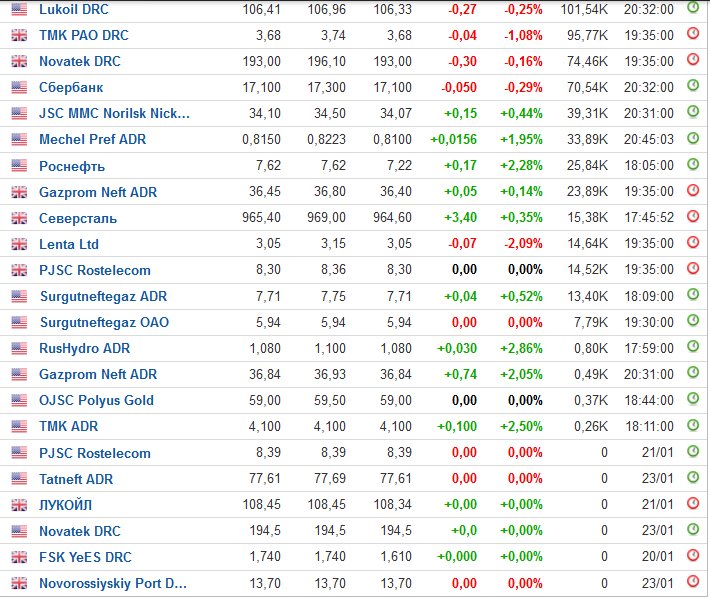This screenshot has width=710, height=598.
Task: Open the Северсталь stock link
Action: click(x=78, y=218)
